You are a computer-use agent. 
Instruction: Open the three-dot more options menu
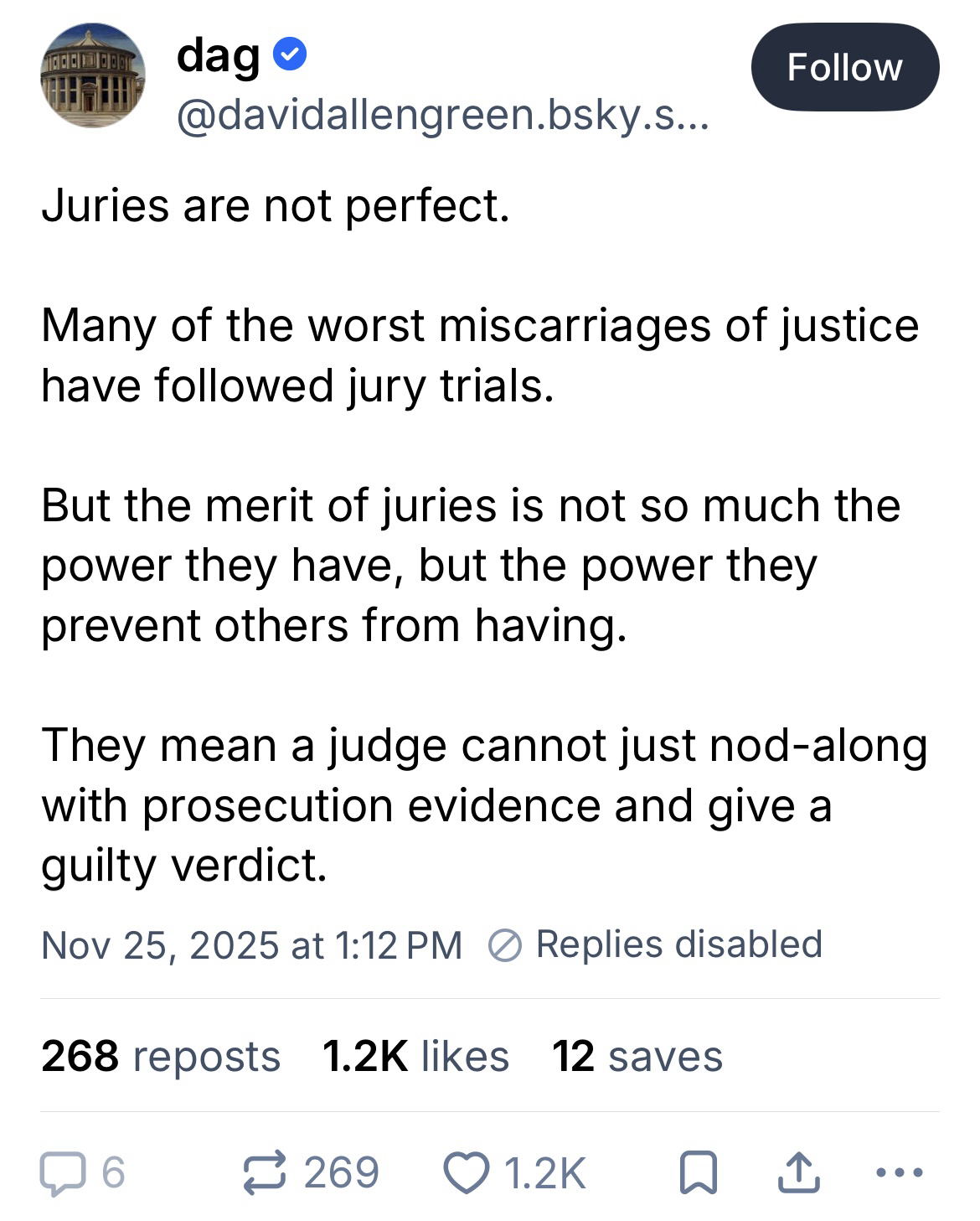coord(899,1172)
